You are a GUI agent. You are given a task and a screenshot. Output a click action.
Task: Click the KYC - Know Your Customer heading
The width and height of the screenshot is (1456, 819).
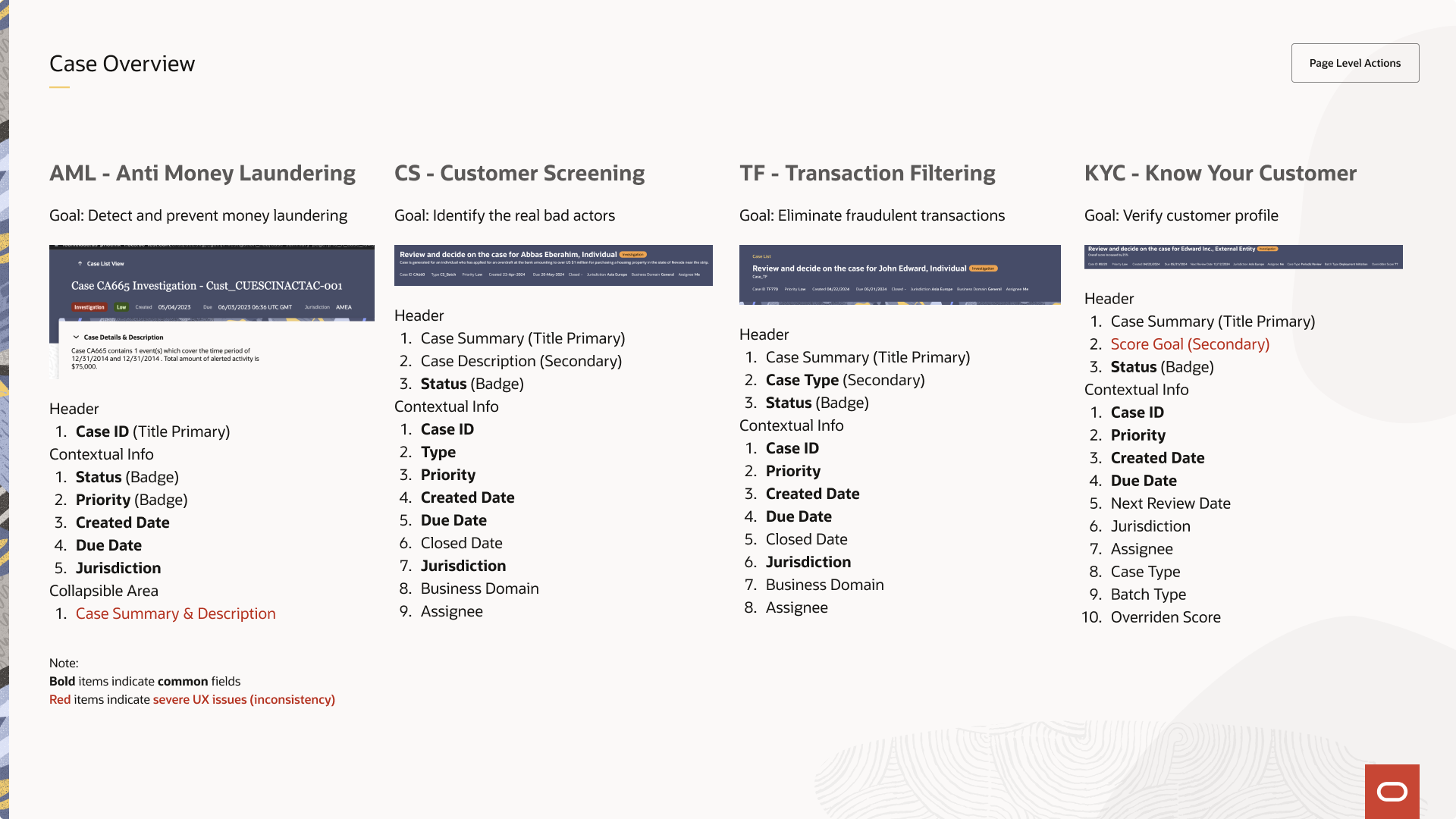[1220, 173]
